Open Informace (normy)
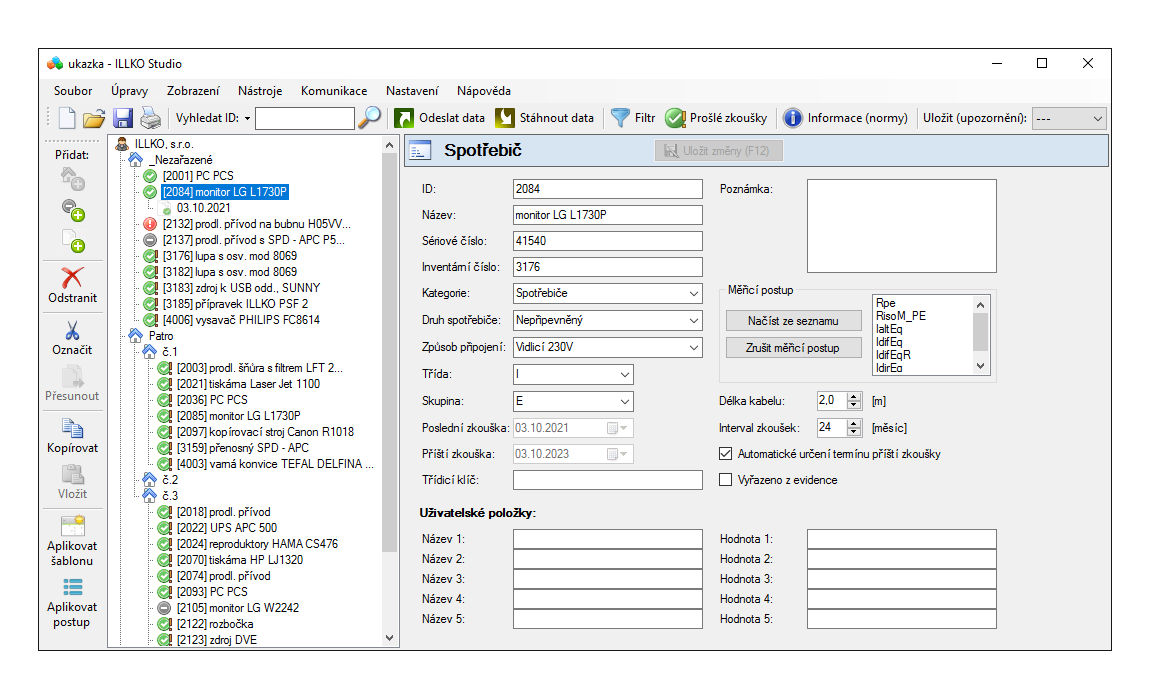1150x700 pixels. coord(845,117)
